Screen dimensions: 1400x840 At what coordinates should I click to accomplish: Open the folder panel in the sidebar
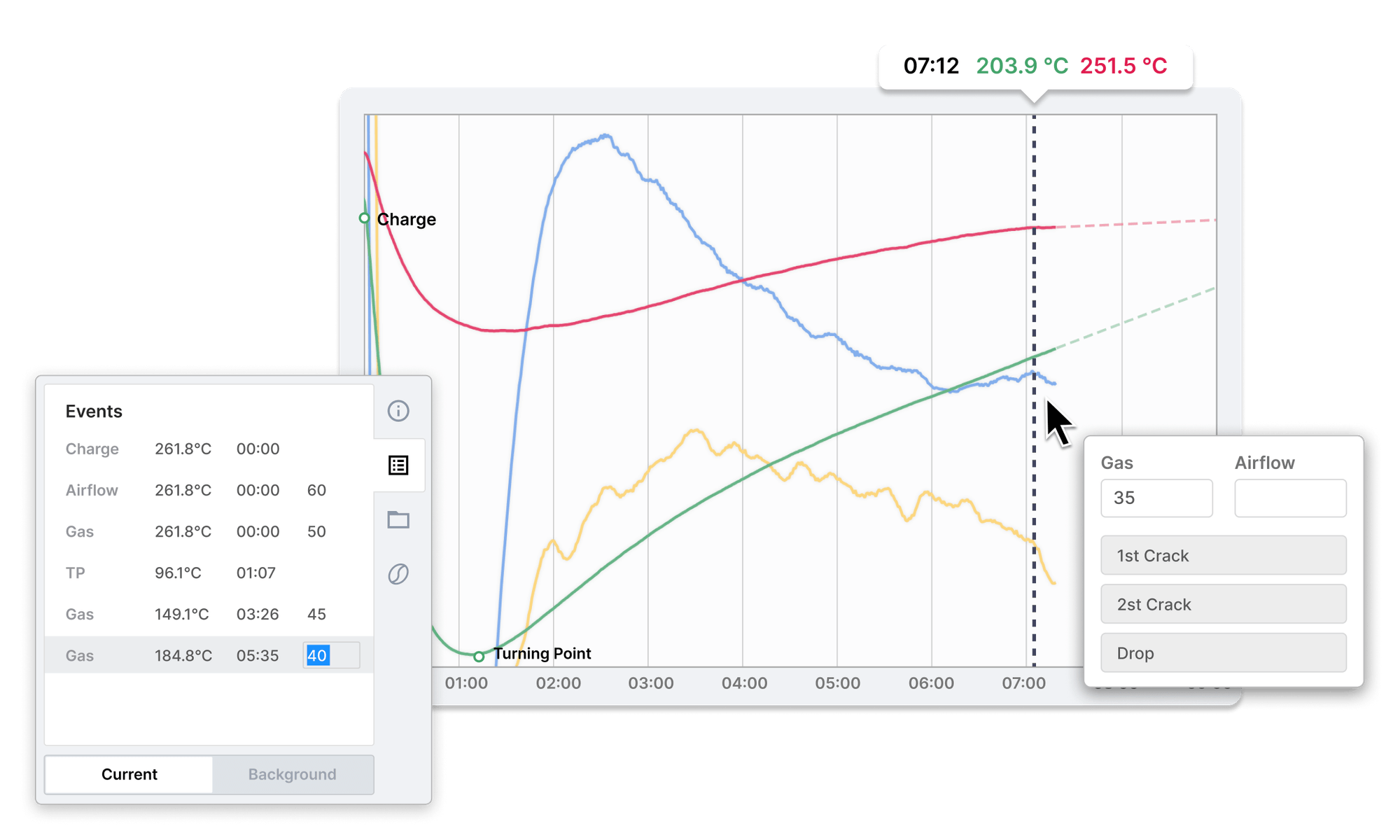click(x=398, y=519)
